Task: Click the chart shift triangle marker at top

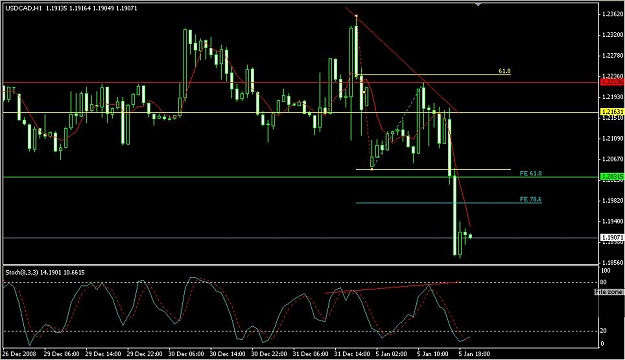Action: [x=478, y=4]
